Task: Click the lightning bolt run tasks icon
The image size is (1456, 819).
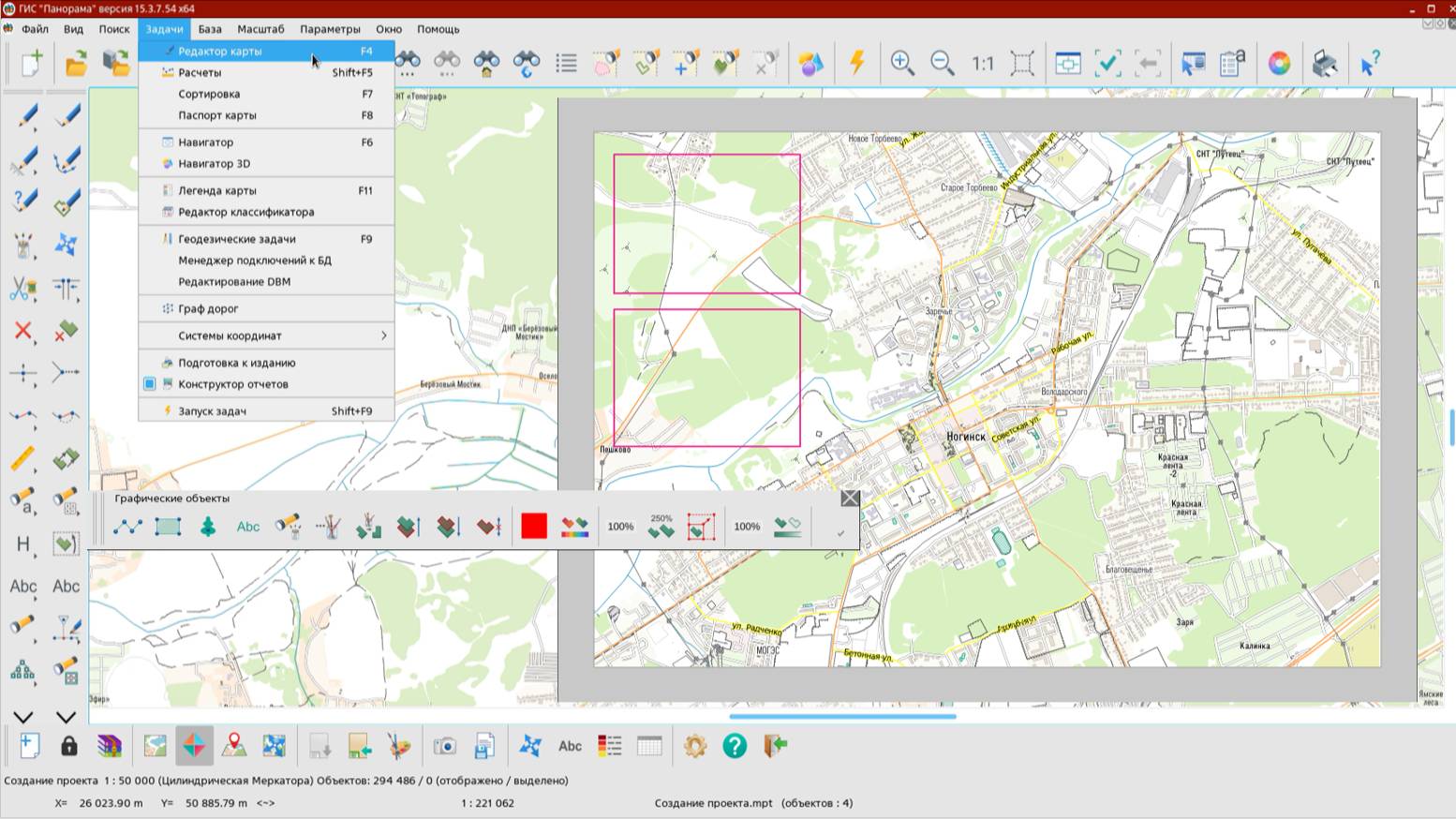Action: pos(856,63)
